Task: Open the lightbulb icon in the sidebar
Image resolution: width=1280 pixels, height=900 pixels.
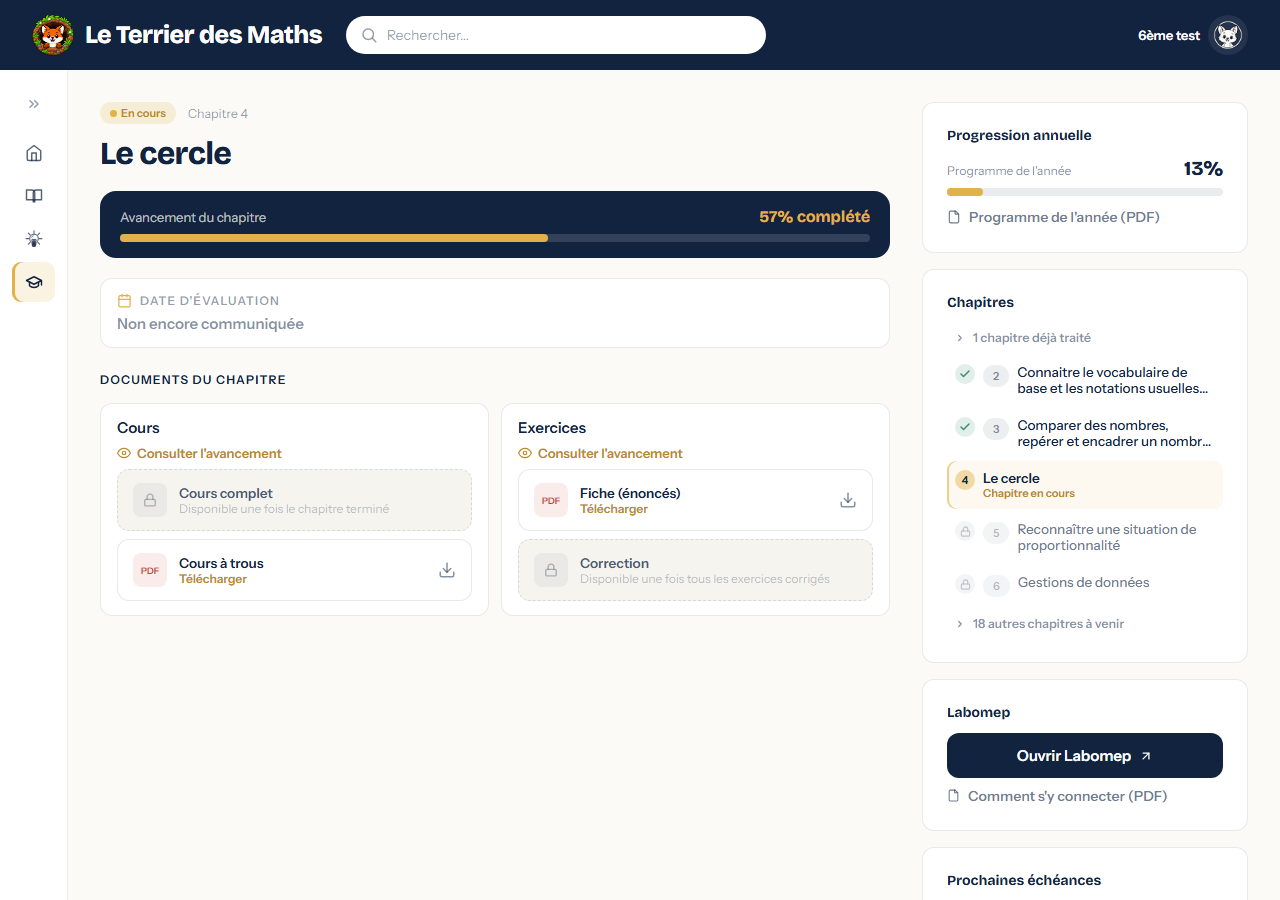Action: click(x=34, y=239)
